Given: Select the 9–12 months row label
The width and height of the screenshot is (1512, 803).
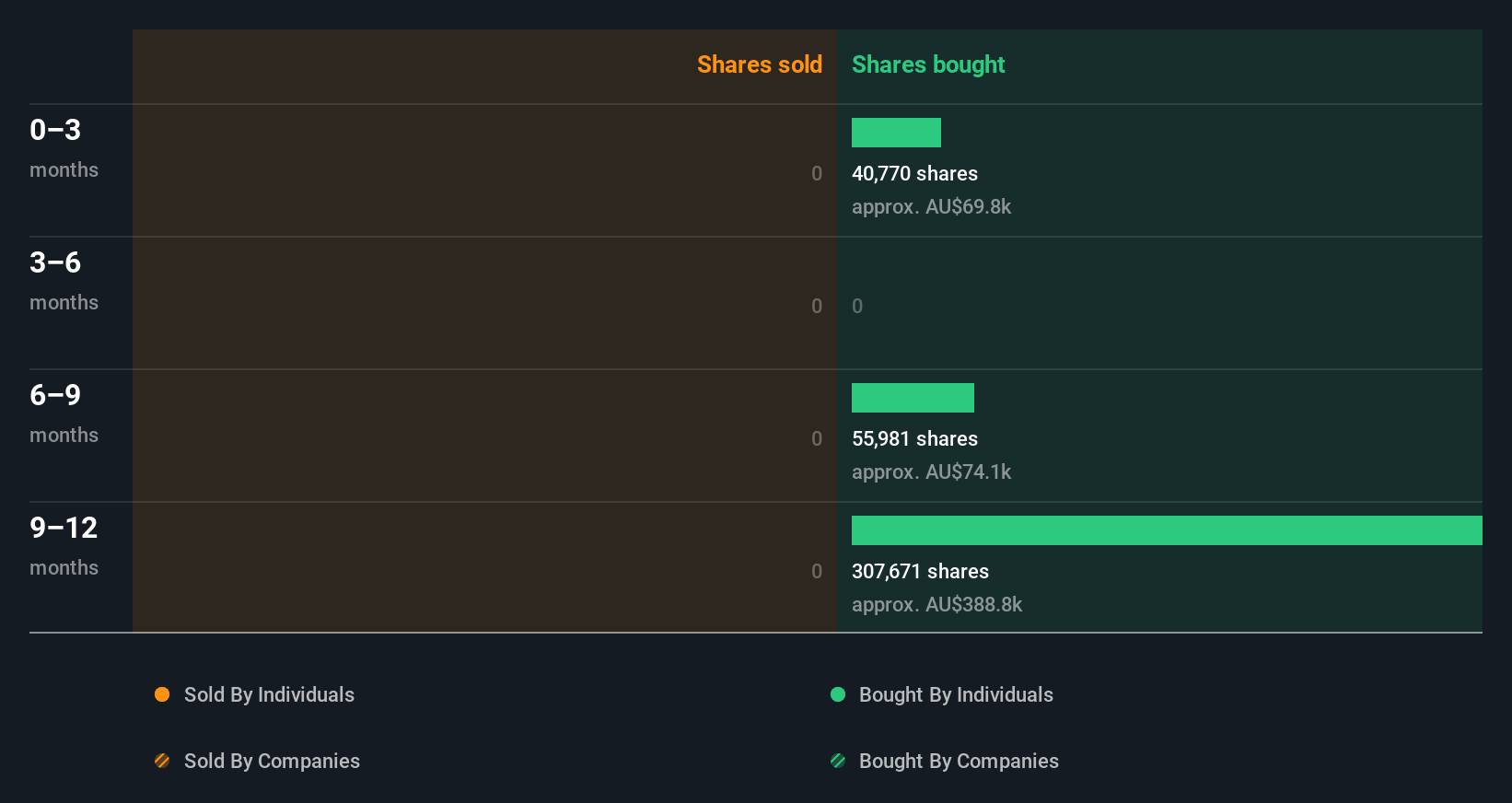Looking at the screenshot, I should tap(64, 546).
